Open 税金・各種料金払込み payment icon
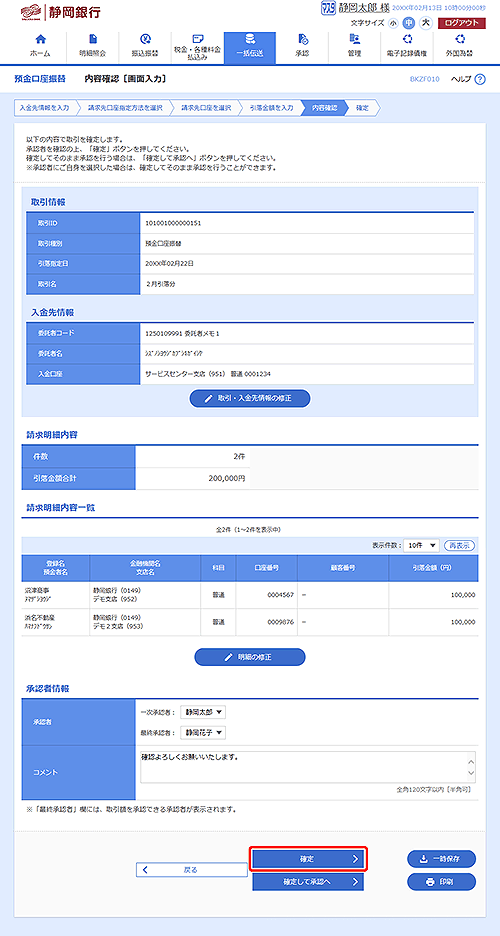This screenshot has height=936, width=500. click(197, 38)
